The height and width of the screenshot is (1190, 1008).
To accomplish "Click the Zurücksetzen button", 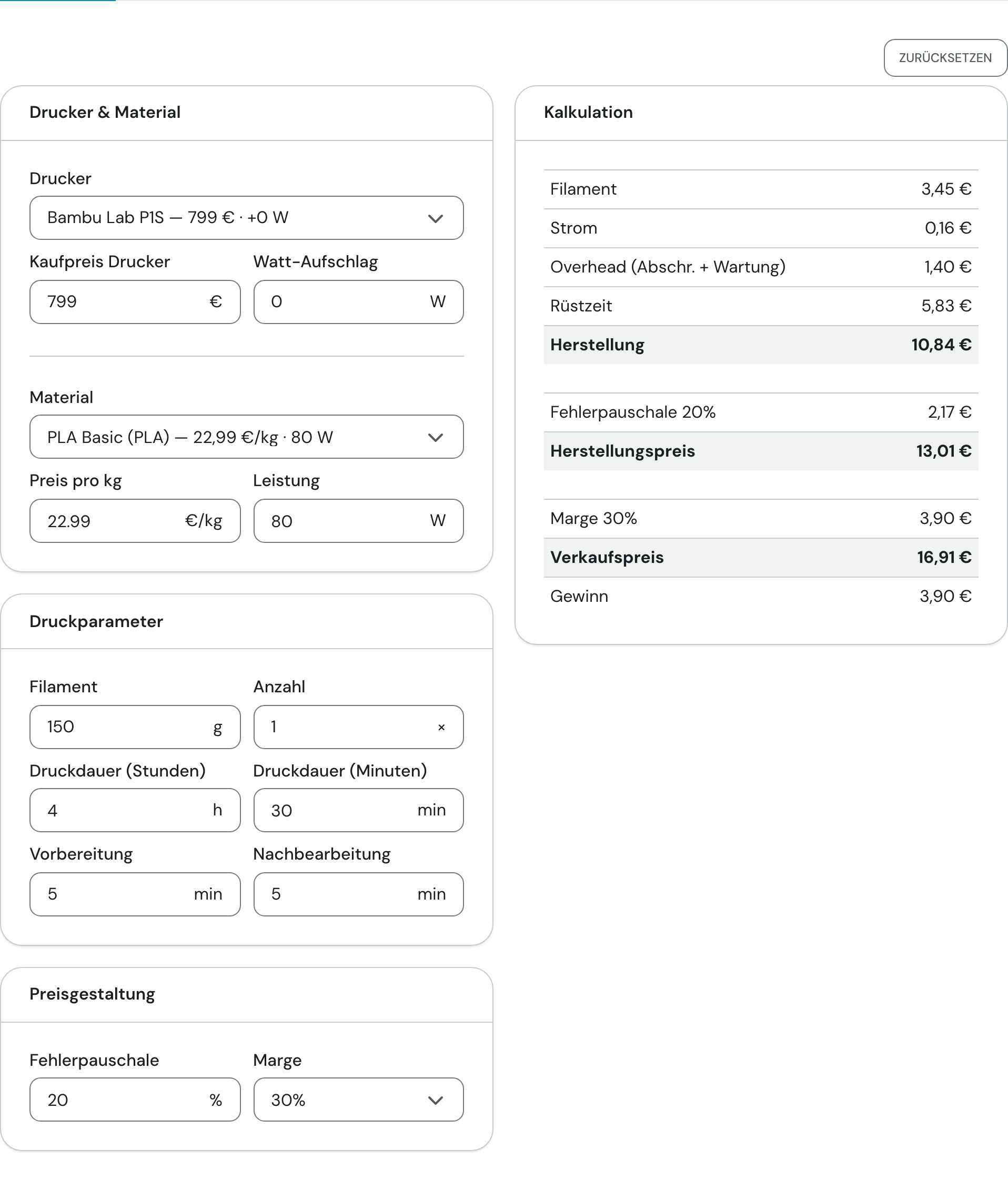I will (945, 58).
